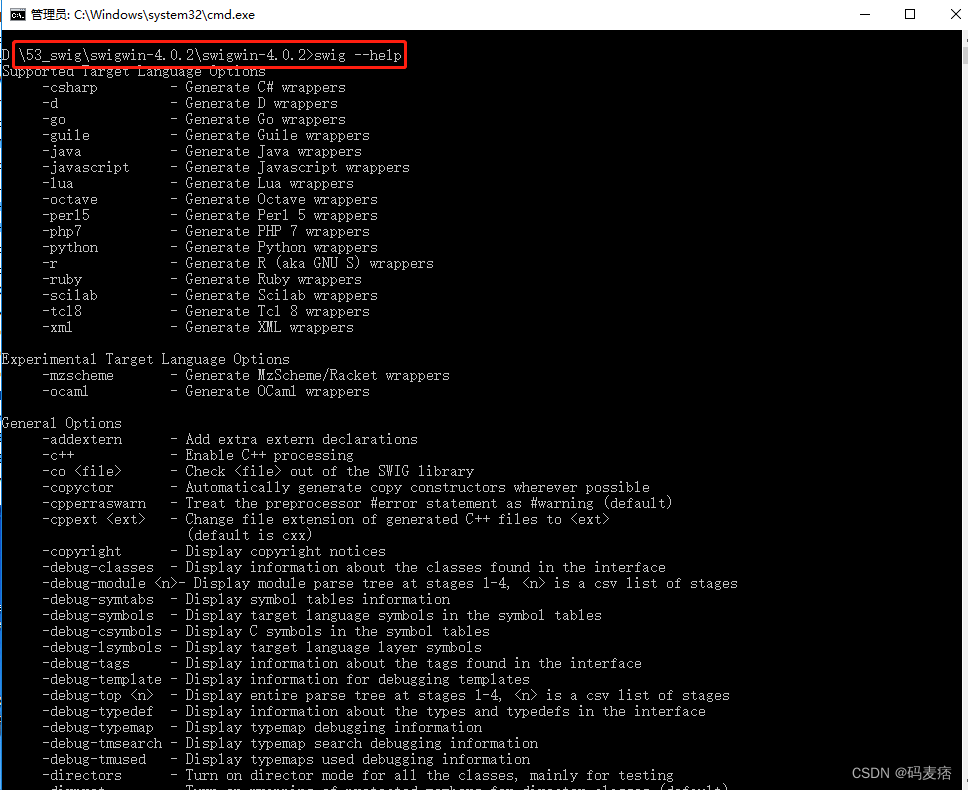Click the '-copyctor' option text

(x=78, y=488)
